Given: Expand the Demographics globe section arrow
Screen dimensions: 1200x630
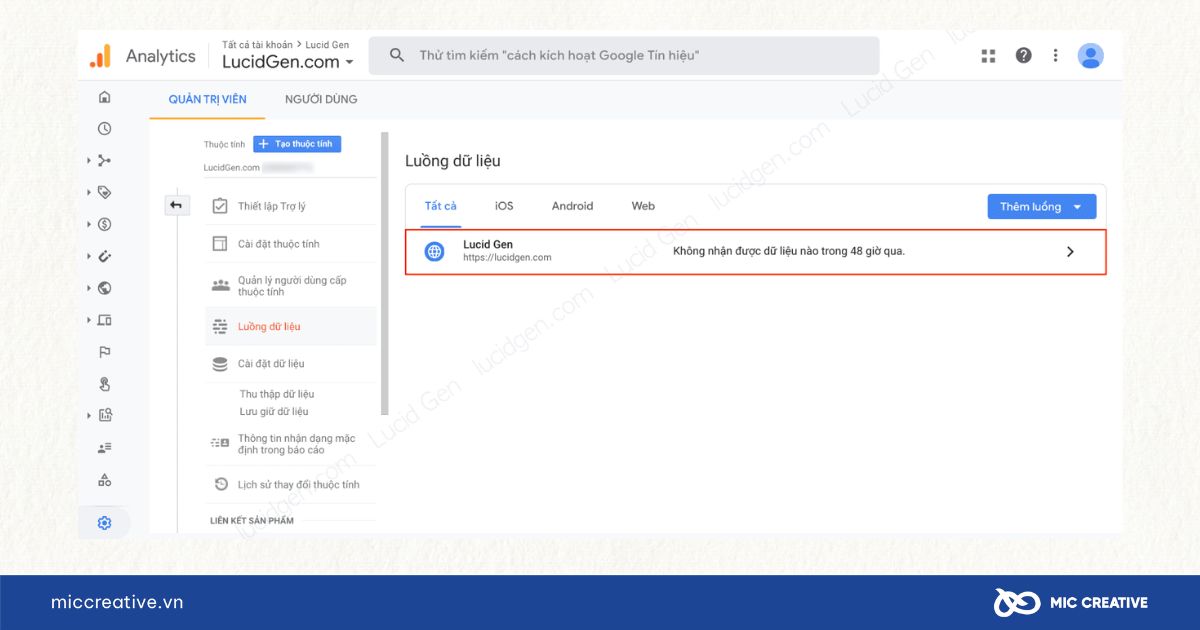Looking at the screenshot, I should point(89,288).
